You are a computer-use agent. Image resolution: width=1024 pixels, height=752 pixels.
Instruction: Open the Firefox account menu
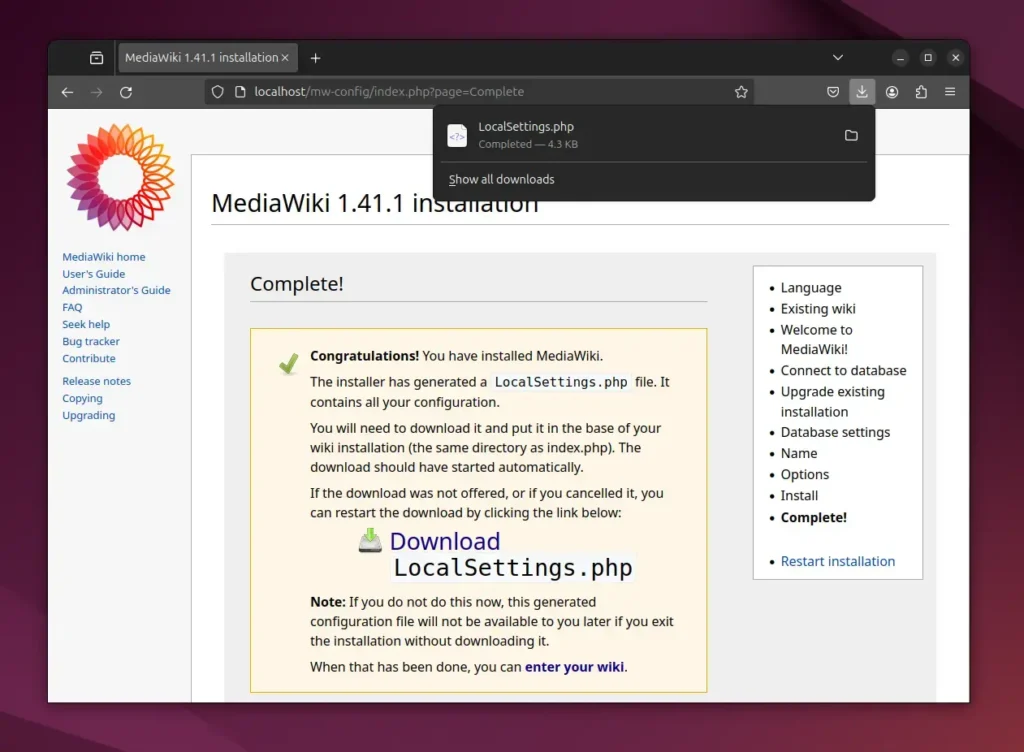pos(891,92)
